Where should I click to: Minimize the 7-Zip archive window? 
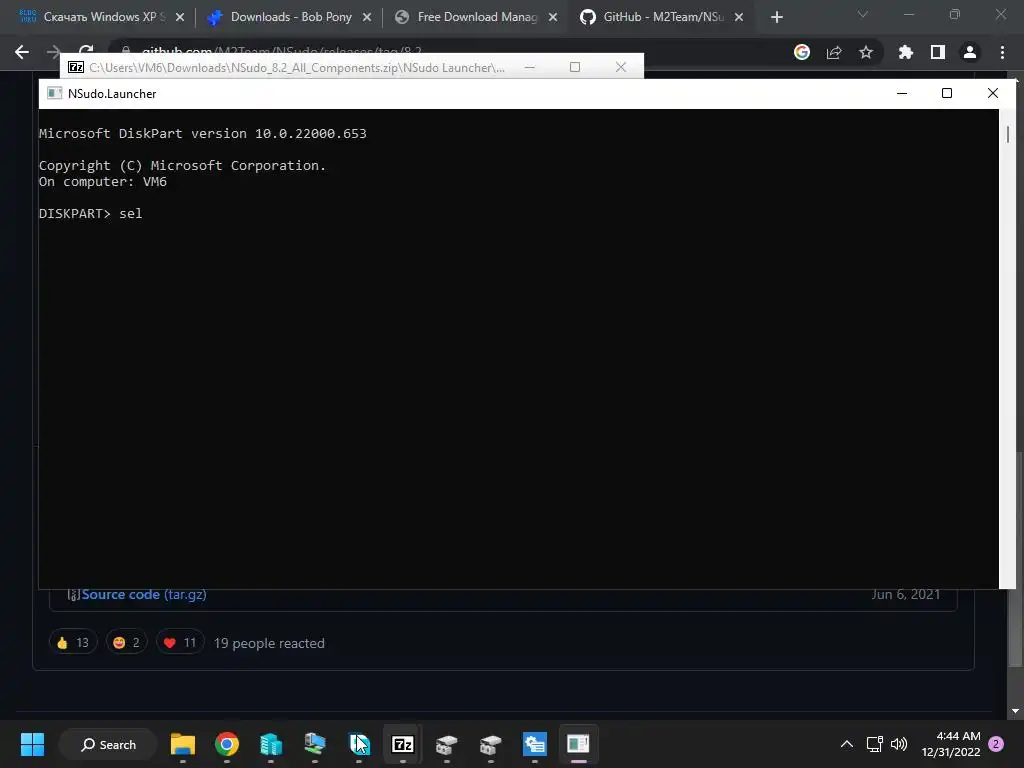point(530,67)
